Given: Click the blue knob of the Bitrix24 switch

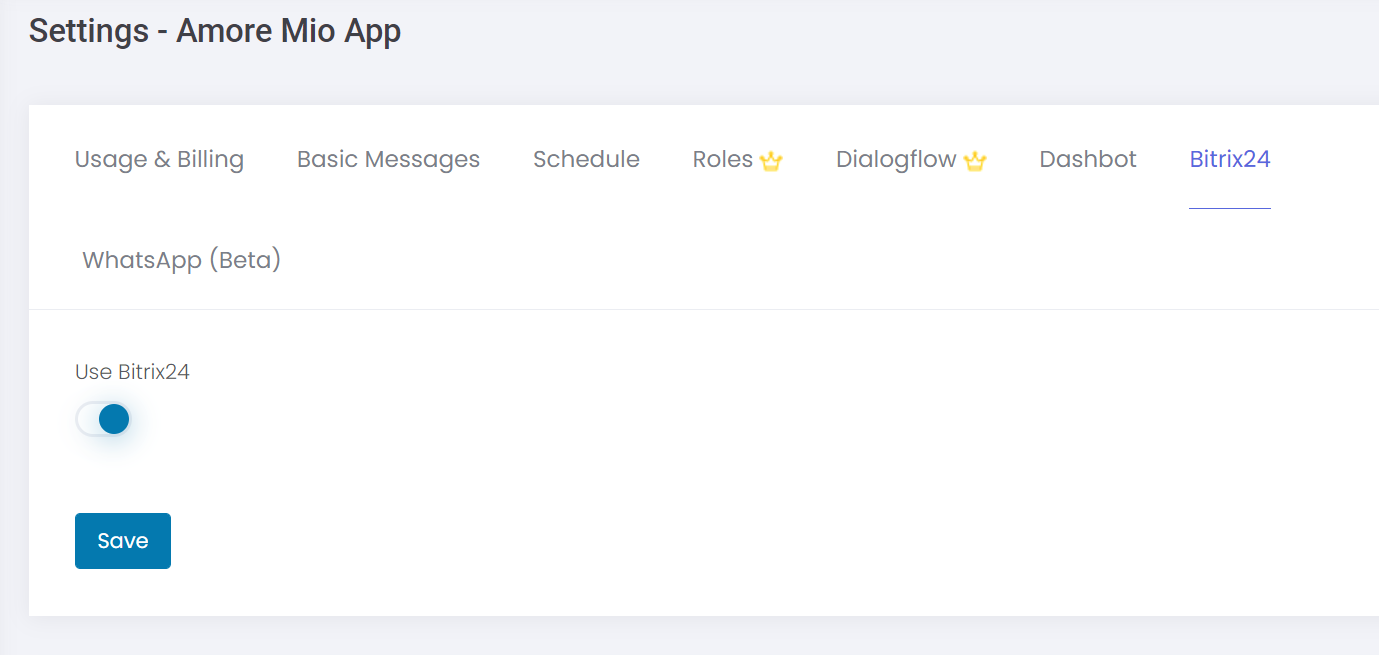Looking at the screenshot, I should pos(114,419).
